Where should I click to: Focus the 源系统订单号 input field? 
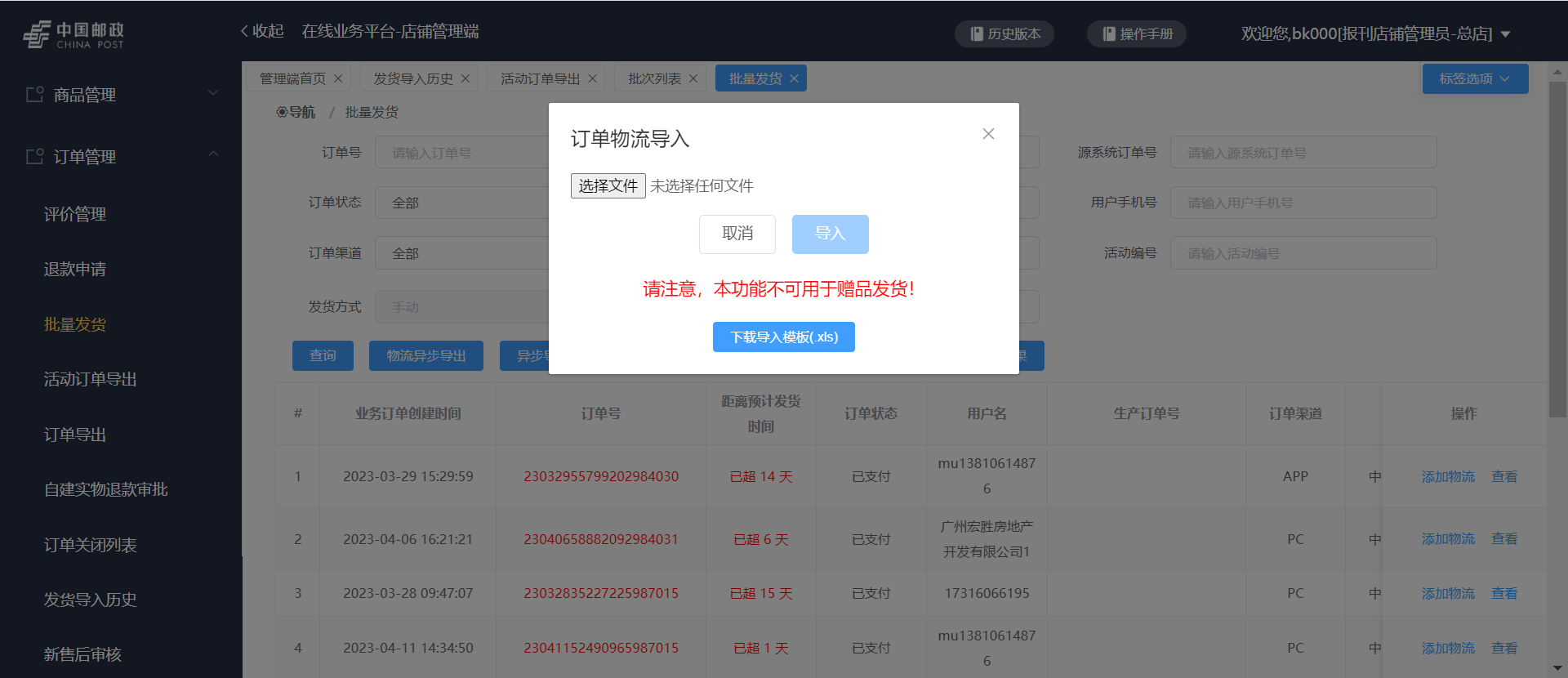(1303, 153)
